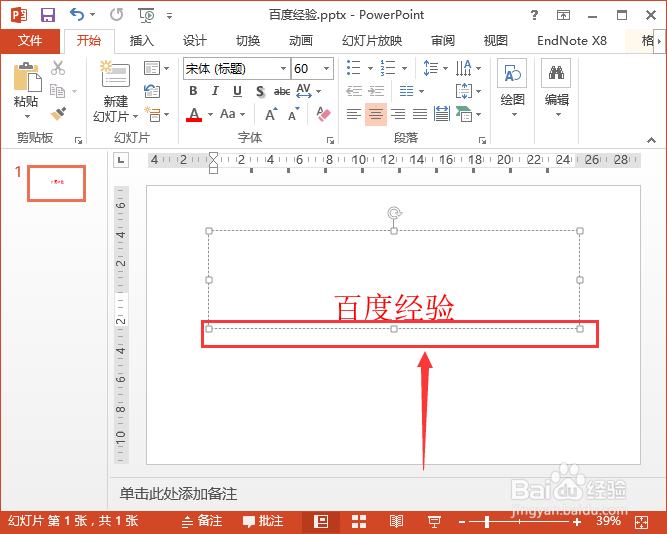
Task: Click the zoom slider handle
Action: (x=487, y=522)
